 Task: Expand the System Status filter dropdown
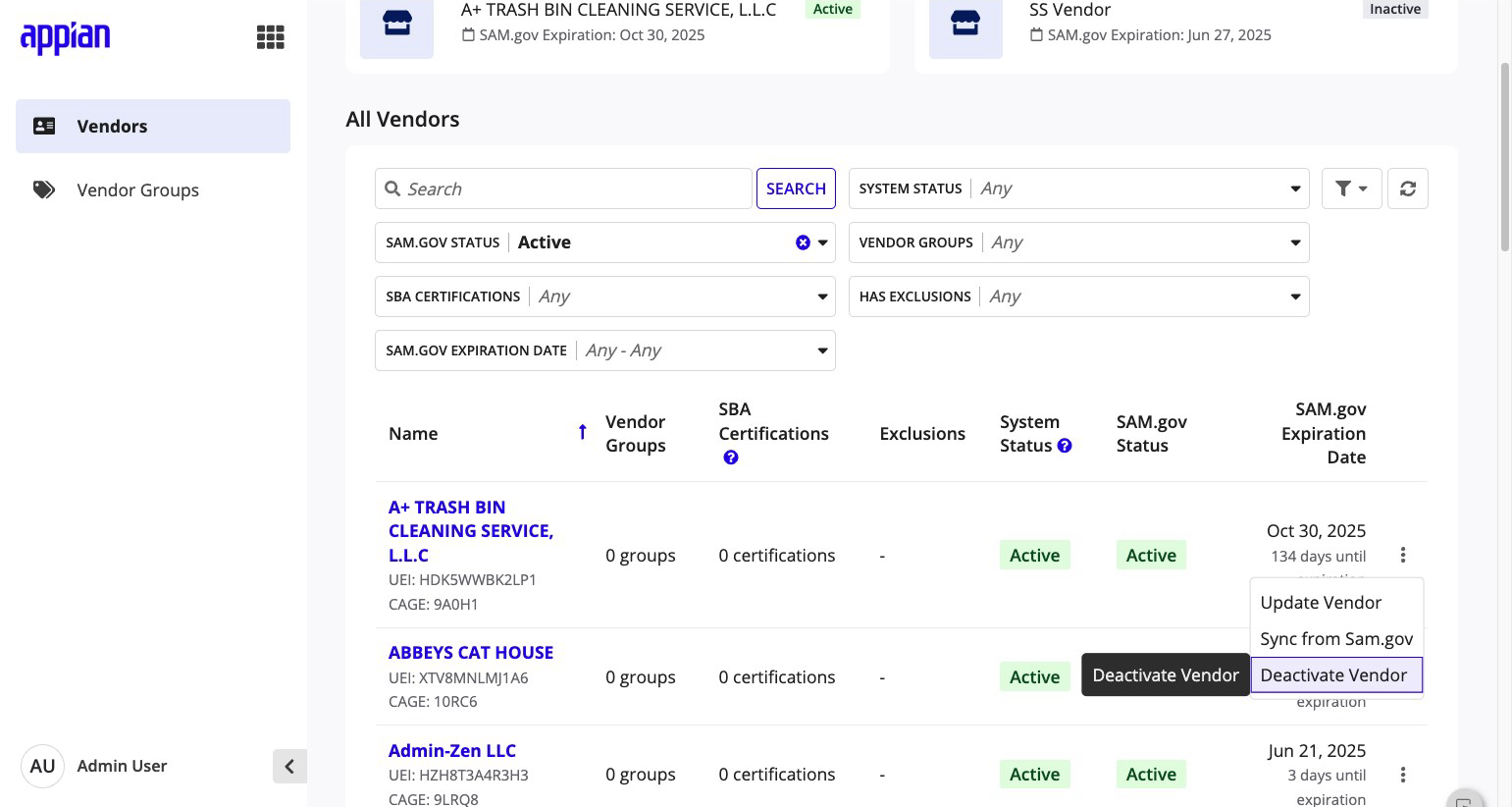[x=1078, y=188]
